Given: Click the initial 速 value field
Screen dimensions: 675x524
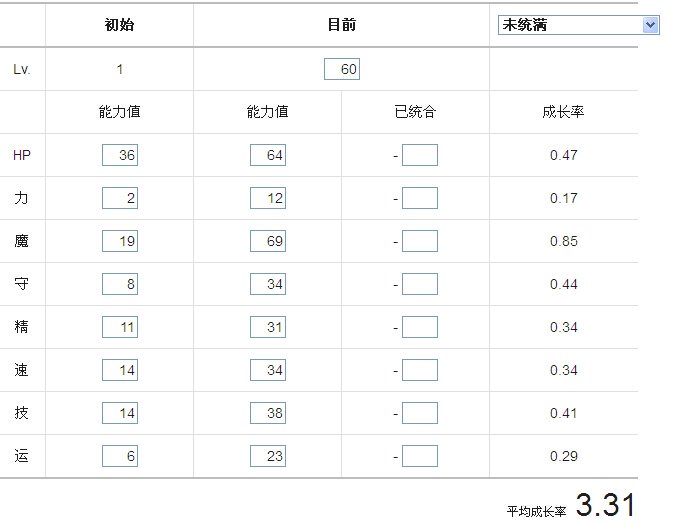Looking at the screenshot, I should pos(120,370).
